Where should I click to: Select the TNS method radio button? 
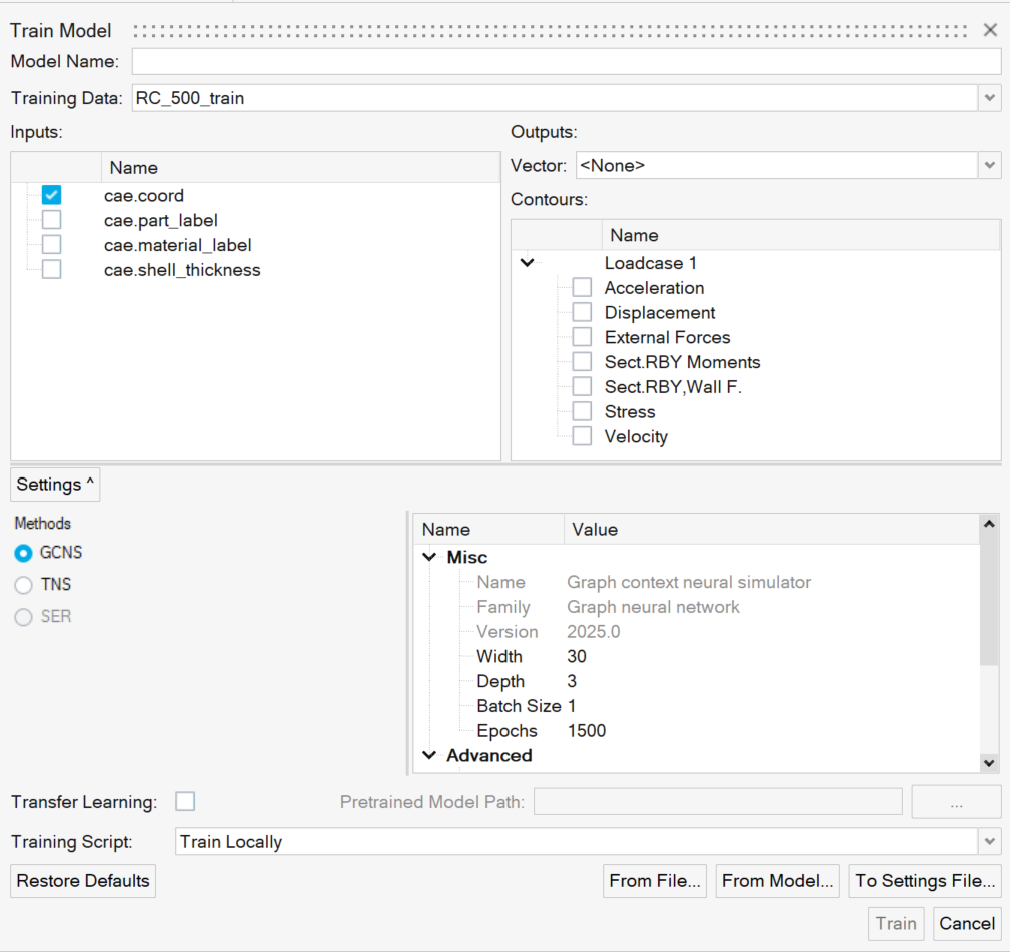(x=24, y=585)
